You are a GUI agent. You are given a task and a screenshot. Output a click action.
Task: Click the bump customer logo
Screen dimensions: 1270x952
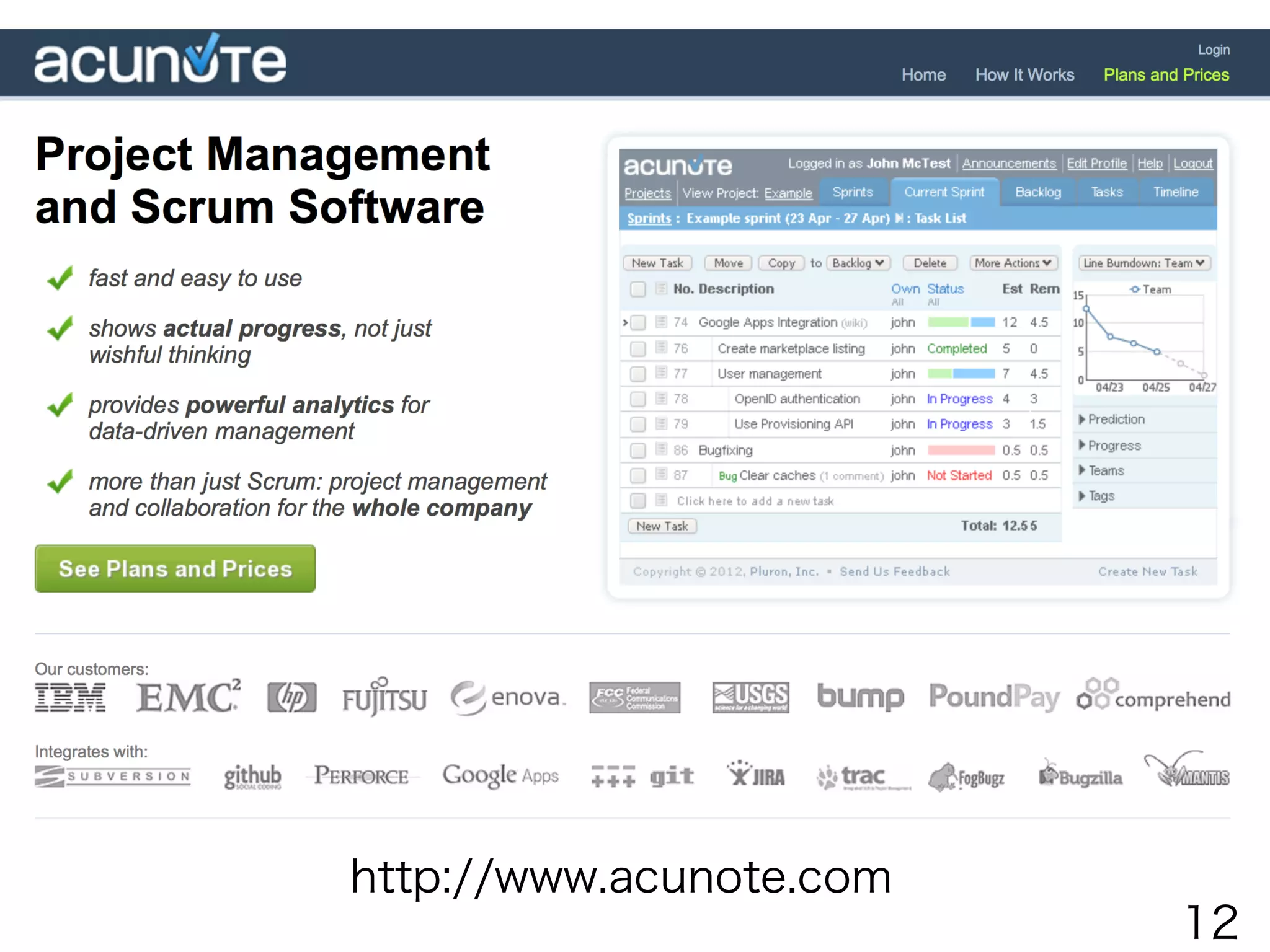tap(860, 697)
